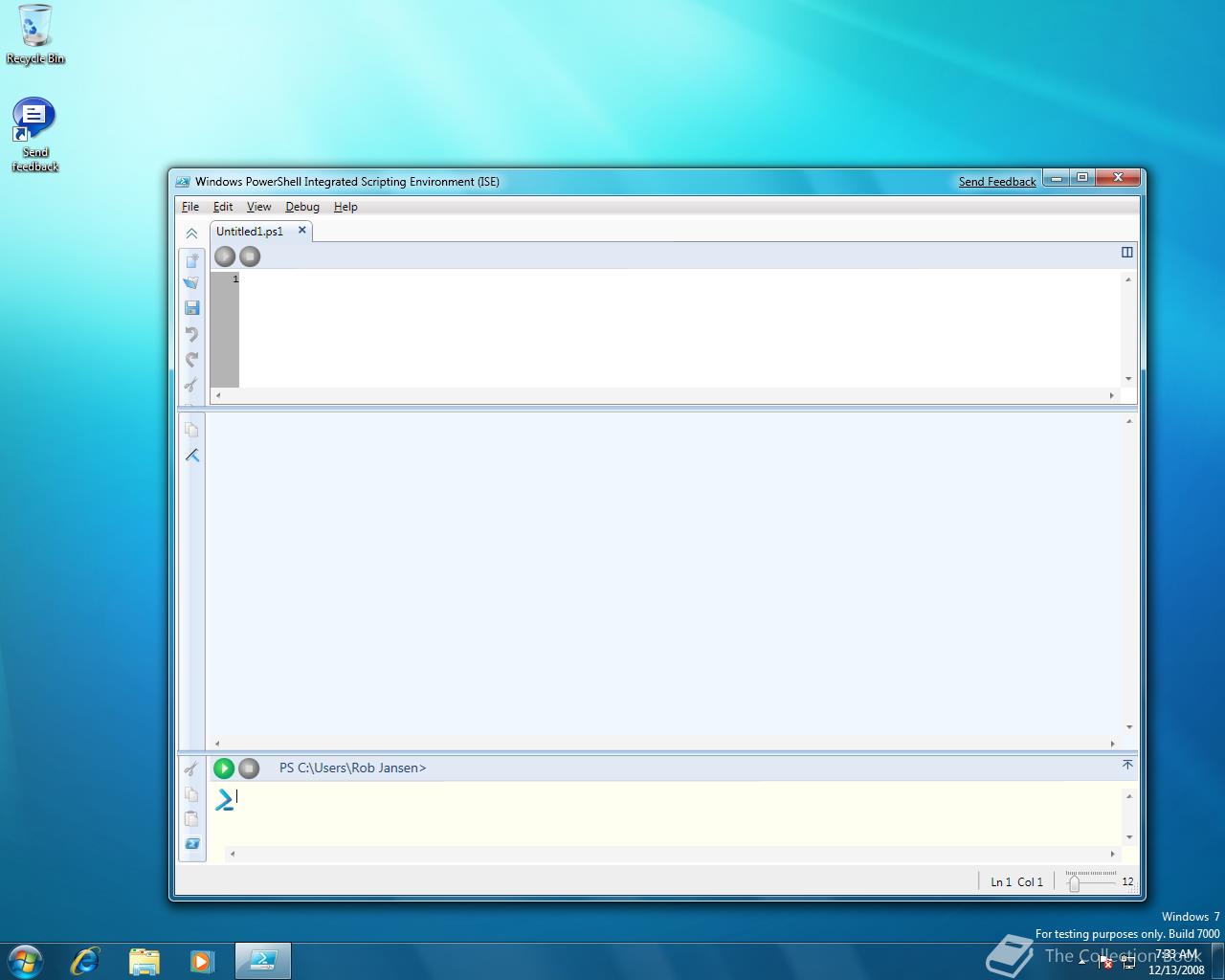Click script editor vertical scrollbar down arrow

1129,379
